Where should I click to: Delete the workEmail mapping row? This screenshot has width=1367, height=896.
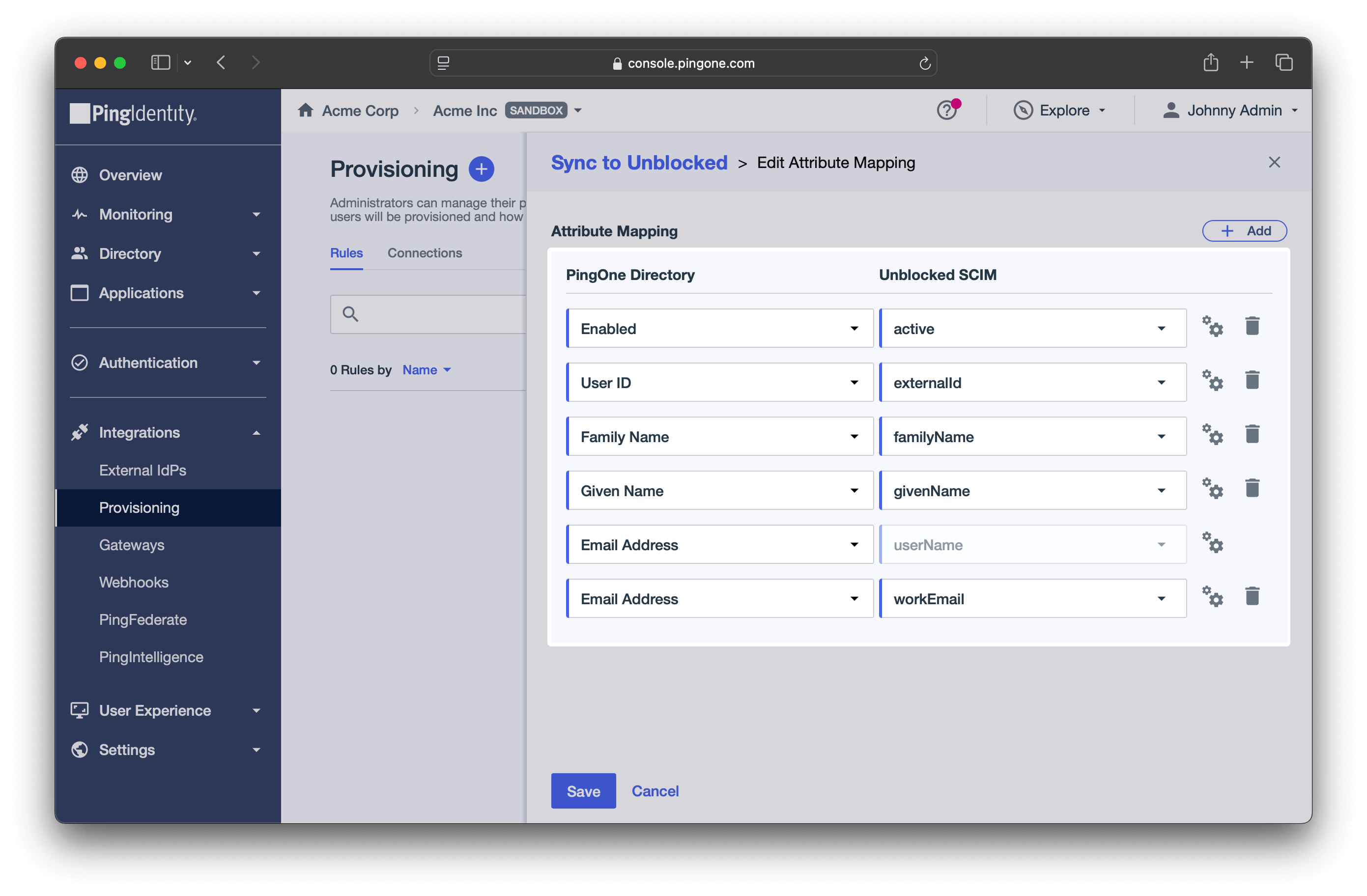pos(1252,596)
